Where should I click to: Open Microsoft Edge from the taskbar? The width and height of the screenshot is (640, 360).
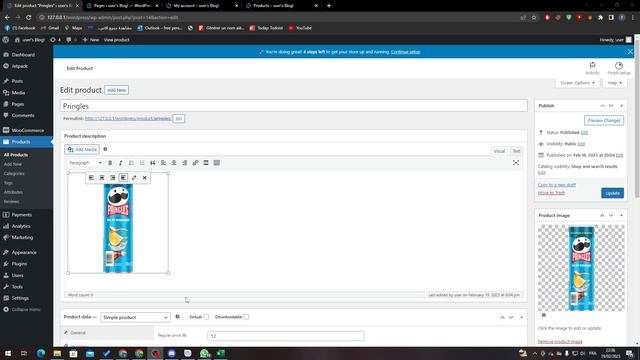pyautogui.click(x=41, y=353)
